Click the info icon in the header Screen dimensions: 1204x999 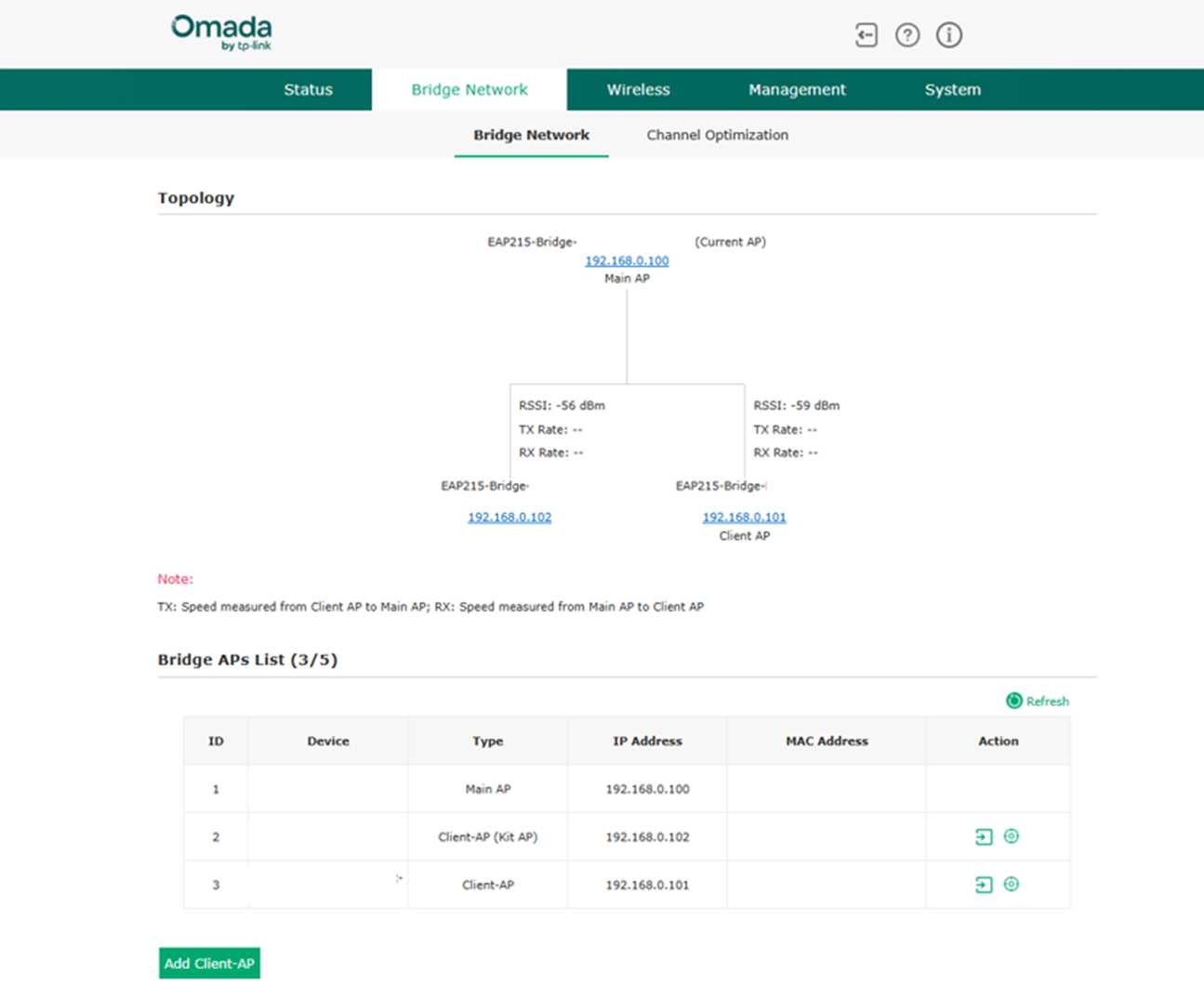(x=948, y=35)
